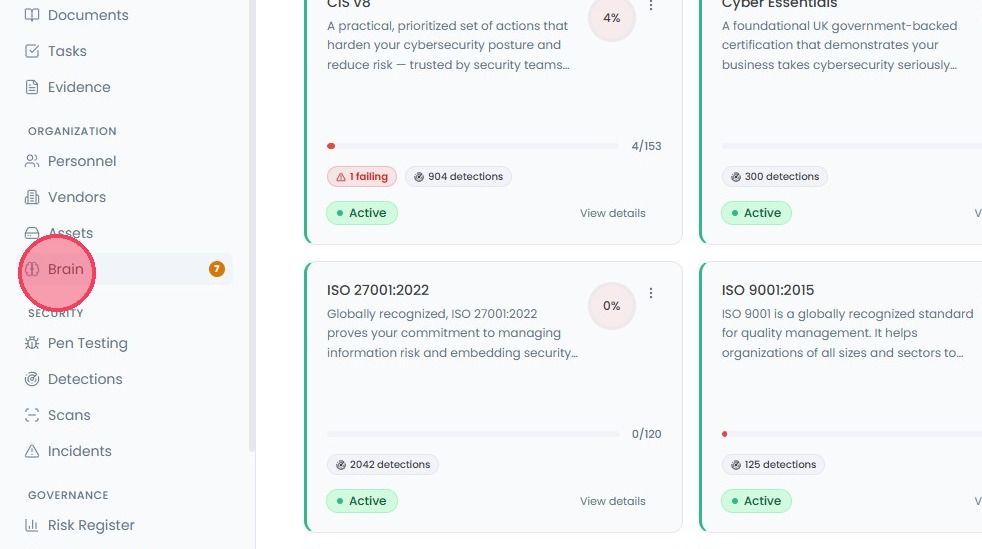
Task: Click the Incidents warning triangle icon
Action: [x=32, y=451]
